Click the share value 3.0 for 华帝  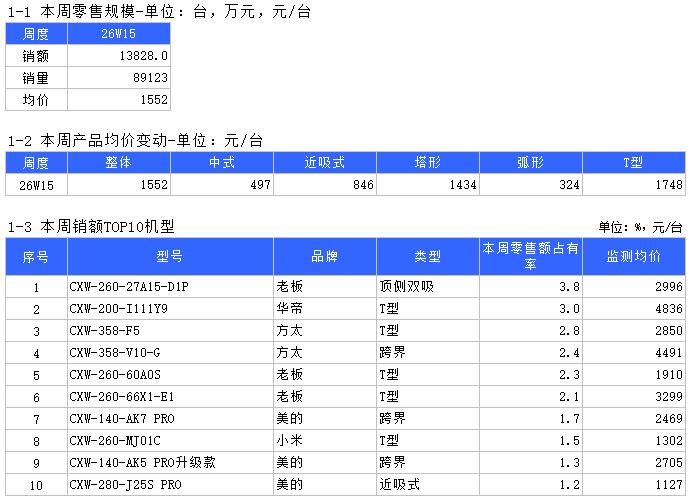569,309
